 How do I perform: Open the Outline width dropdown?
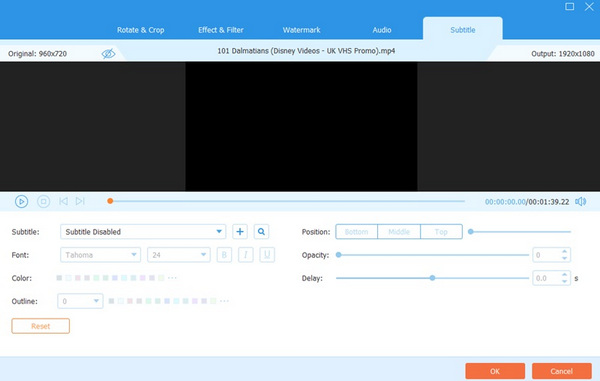[80, 301]
